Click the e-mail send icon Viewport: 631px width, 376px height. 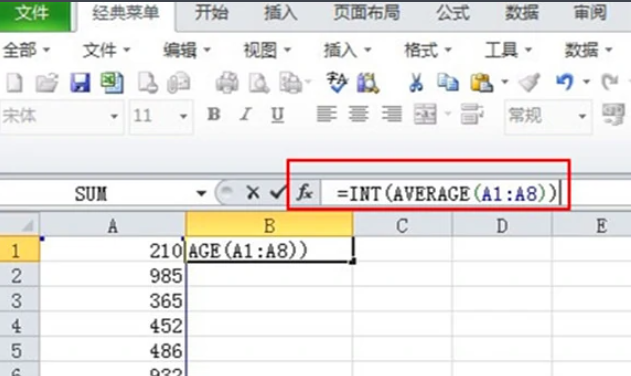tap(179, 83)
